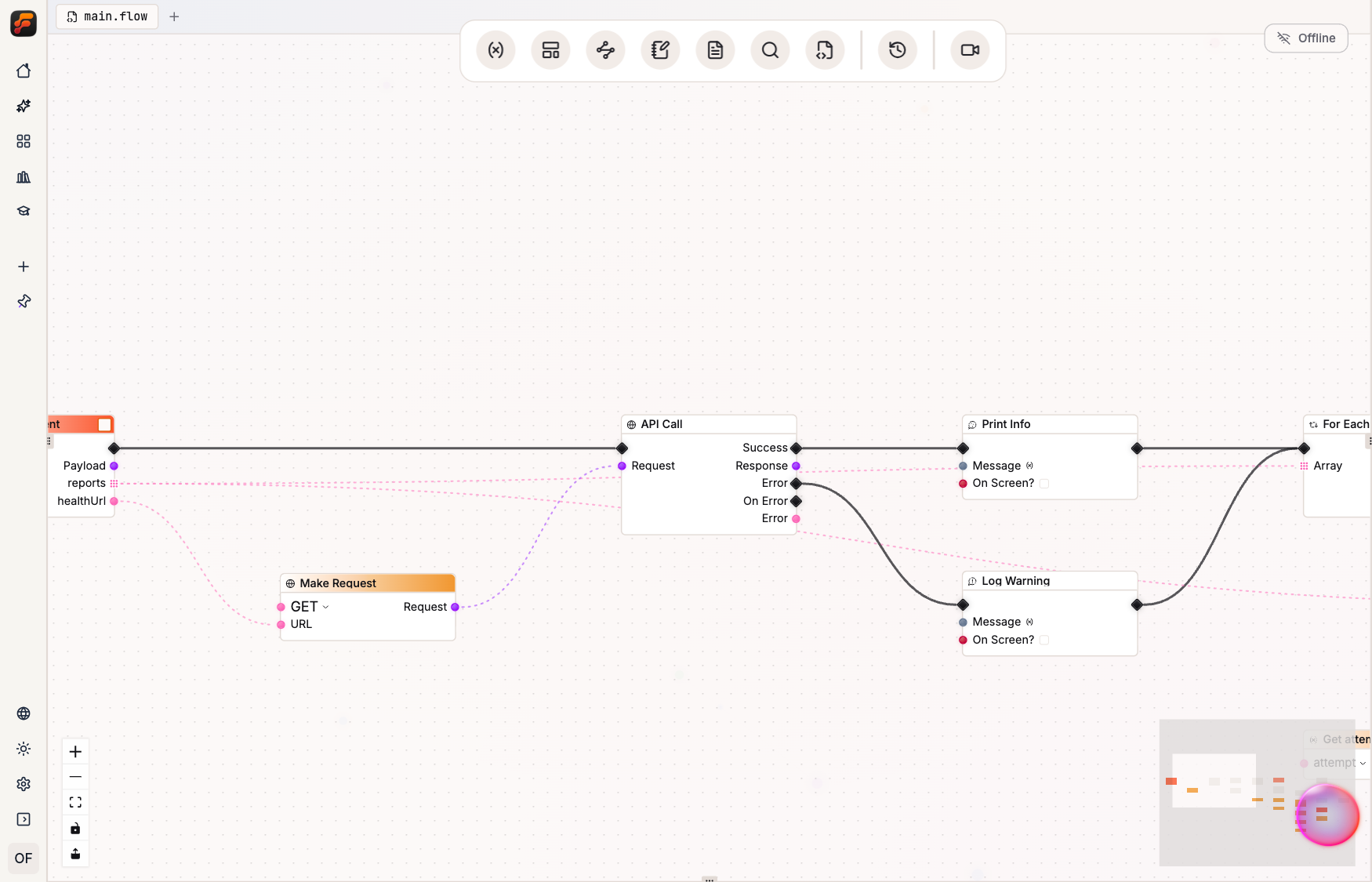
Task: Open the OF user avatar
Action: [x=24, y=858]
